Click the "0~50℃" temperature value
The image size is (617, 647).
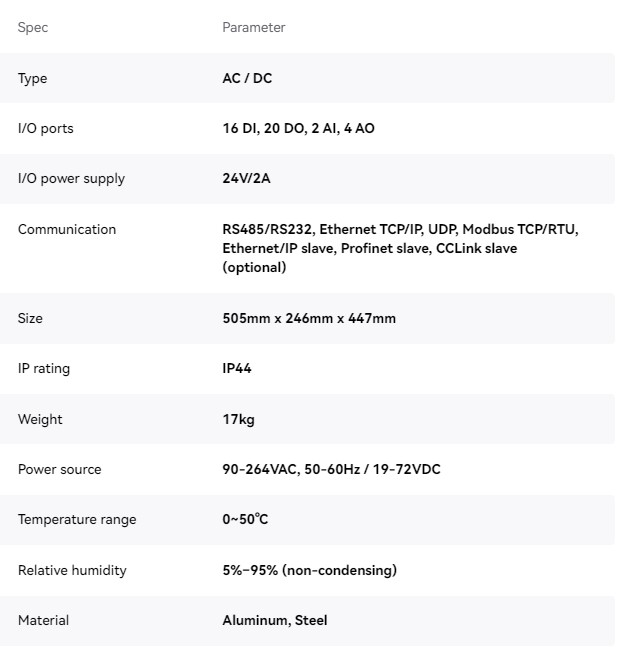(245, 520)
